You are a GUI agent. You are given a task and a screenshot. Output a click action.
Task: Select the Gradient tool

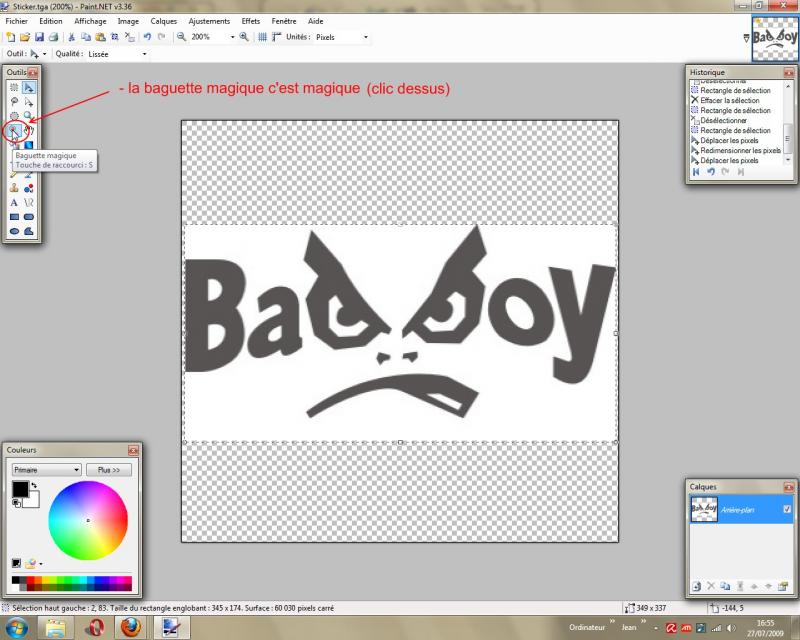(29, 145)
